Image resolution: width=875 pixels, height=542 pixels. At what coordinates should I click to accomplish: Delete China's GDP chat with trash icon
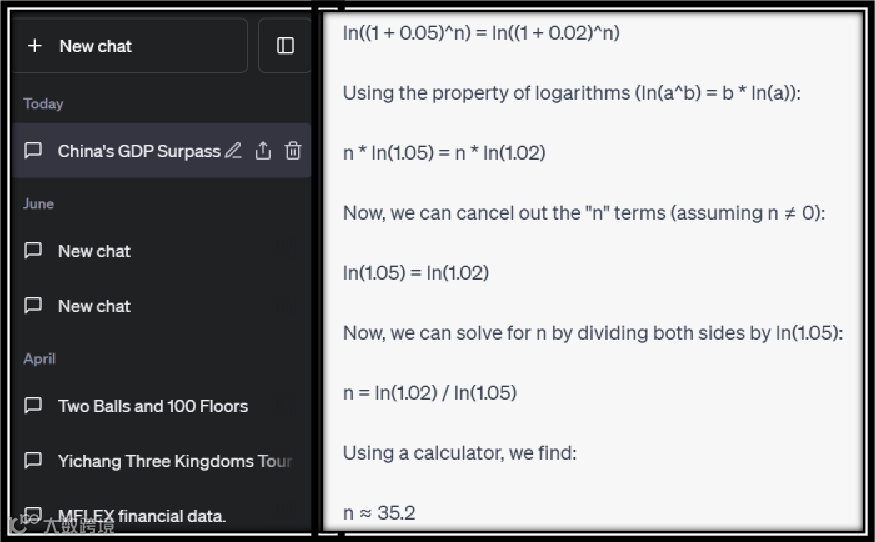[293, 151]
